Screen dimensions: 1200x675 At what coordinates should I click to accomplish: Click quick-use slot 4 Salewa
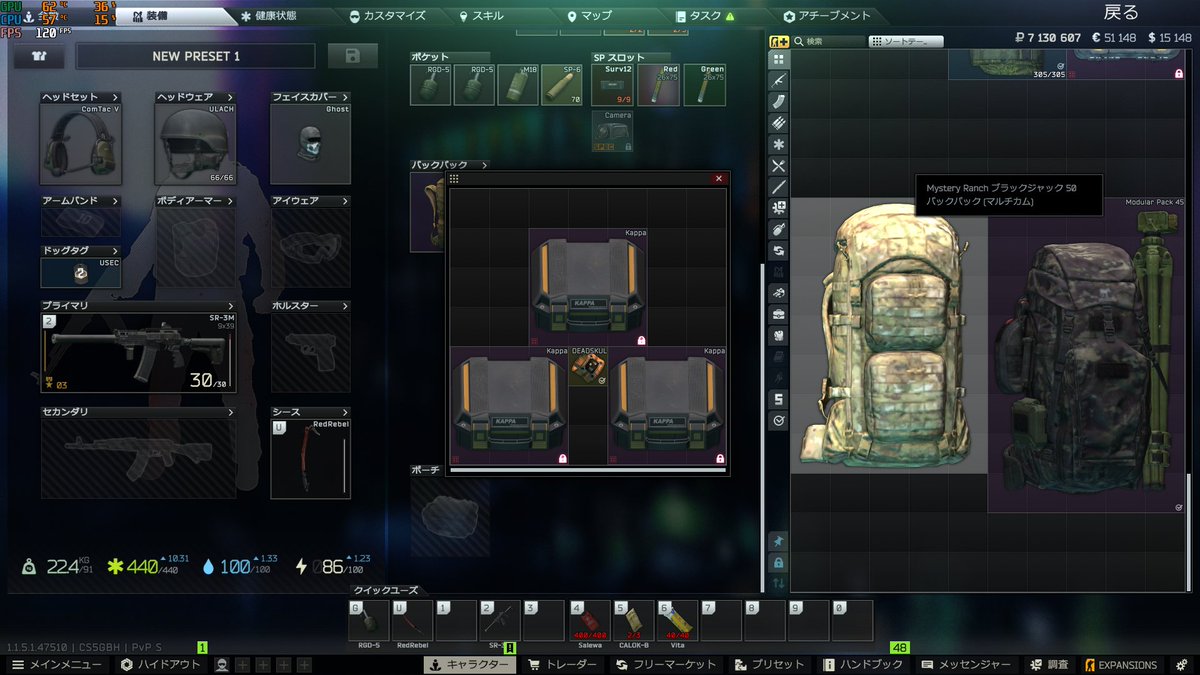(590, 622)
